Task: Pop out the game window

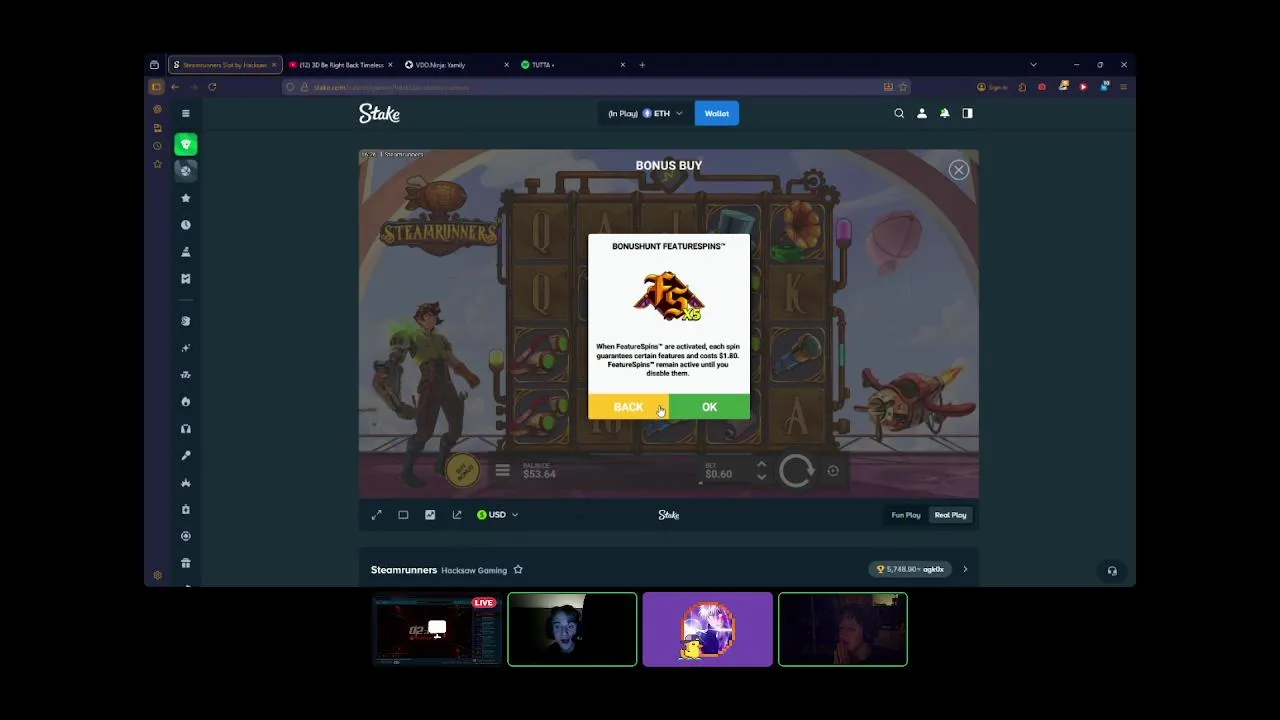Action: [x=457, y=515]
